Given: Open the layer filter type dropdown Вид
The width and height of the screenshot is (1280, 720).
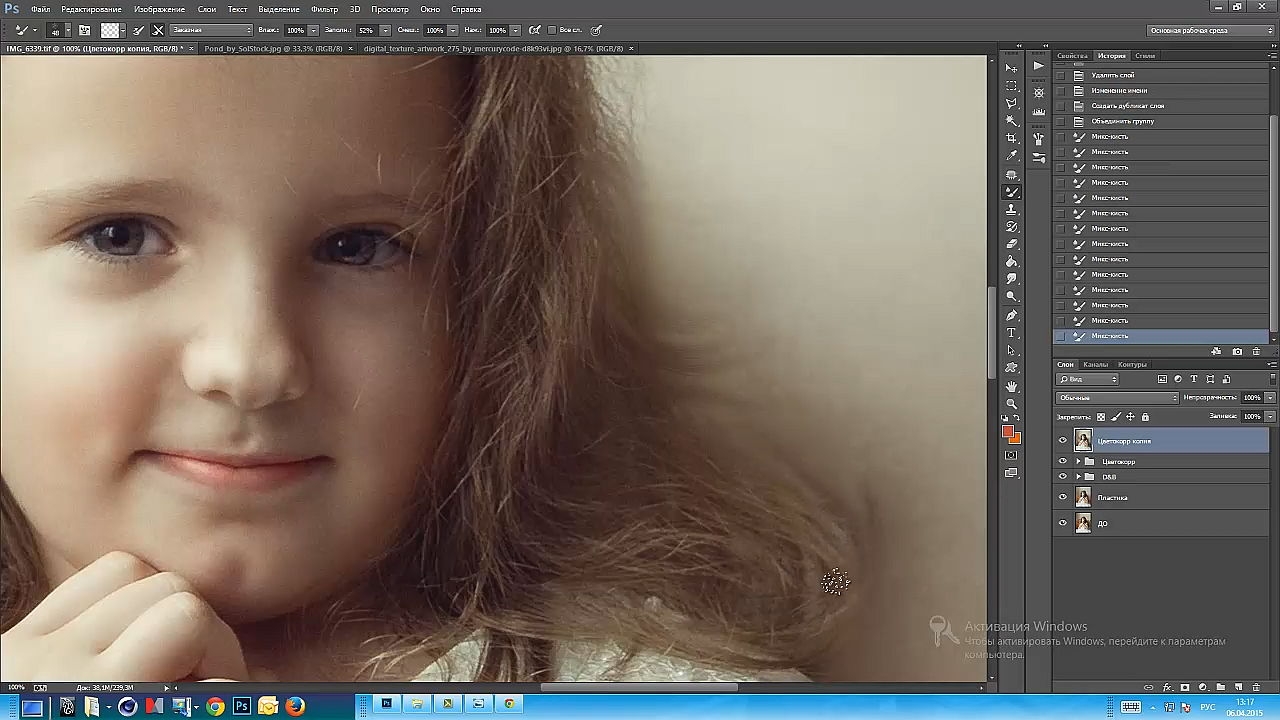Looking at the screenshot, I should (1088, 379).
